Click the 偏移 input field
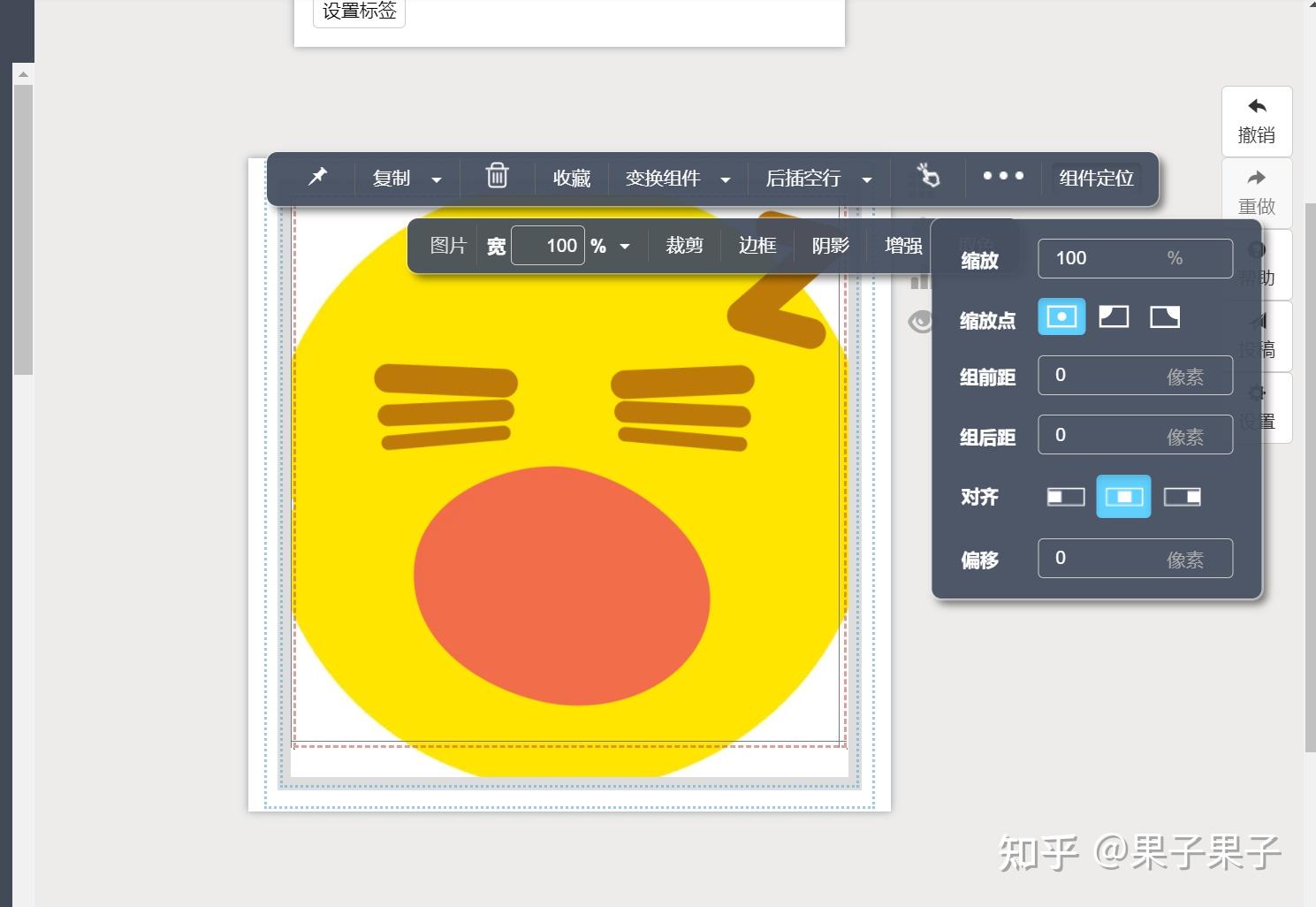This screenshot has height=907, width=1316. tap(1135, 559)
